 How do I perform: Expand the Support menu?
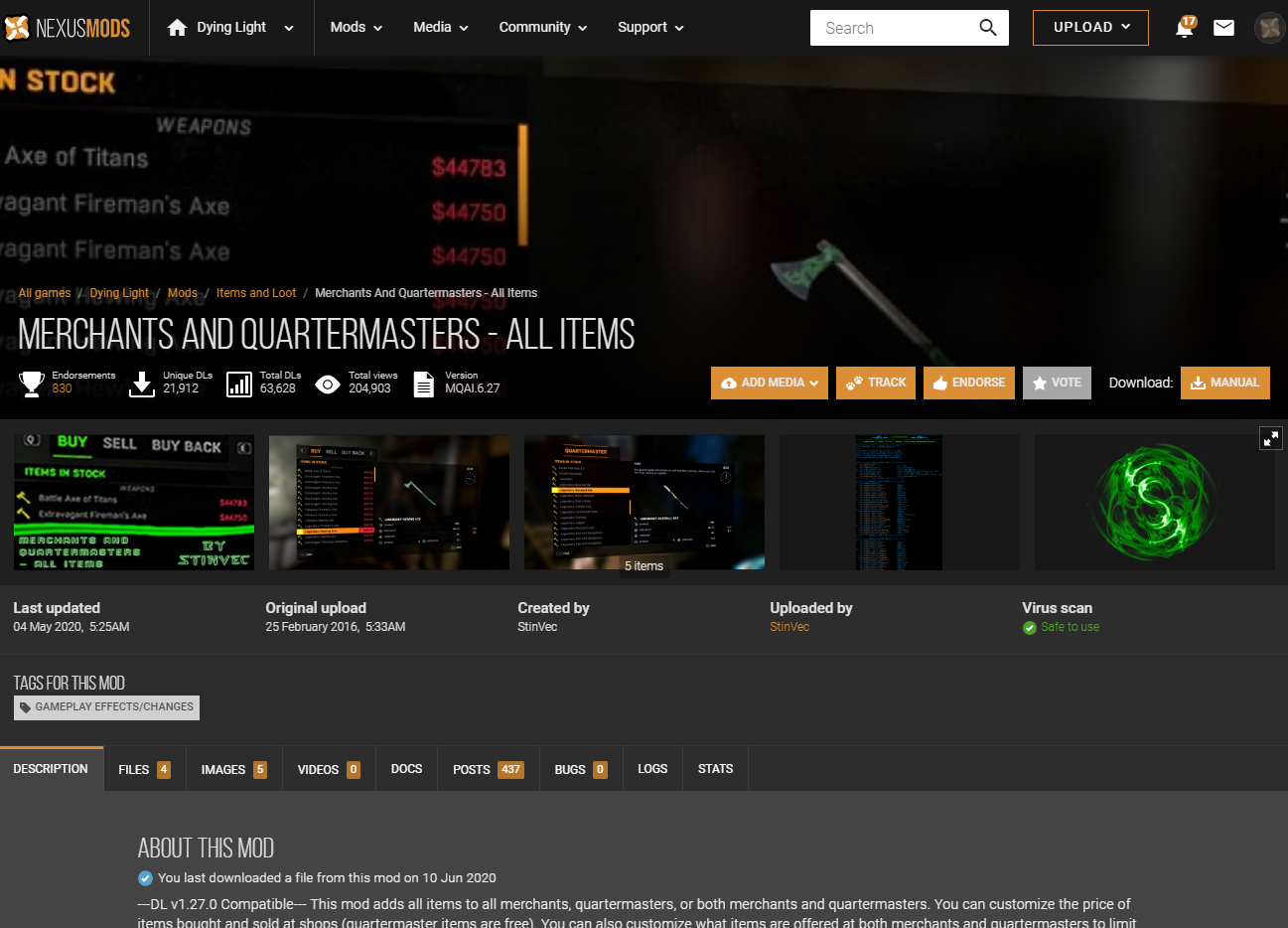point(650,28)
